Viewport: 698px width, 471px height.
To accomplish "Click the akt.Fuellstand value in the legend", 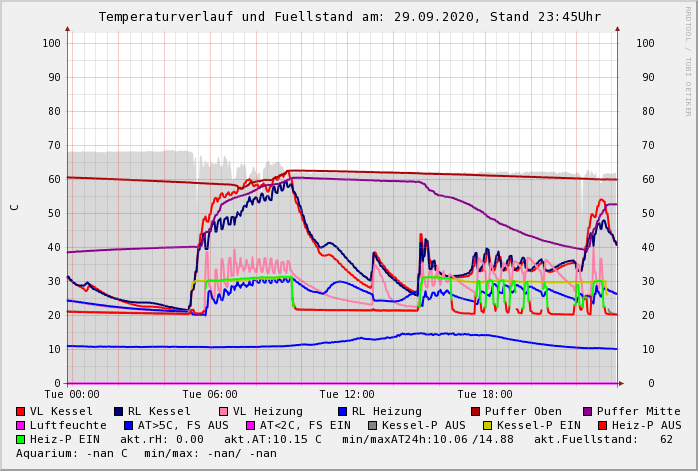I will coord(666,440).
